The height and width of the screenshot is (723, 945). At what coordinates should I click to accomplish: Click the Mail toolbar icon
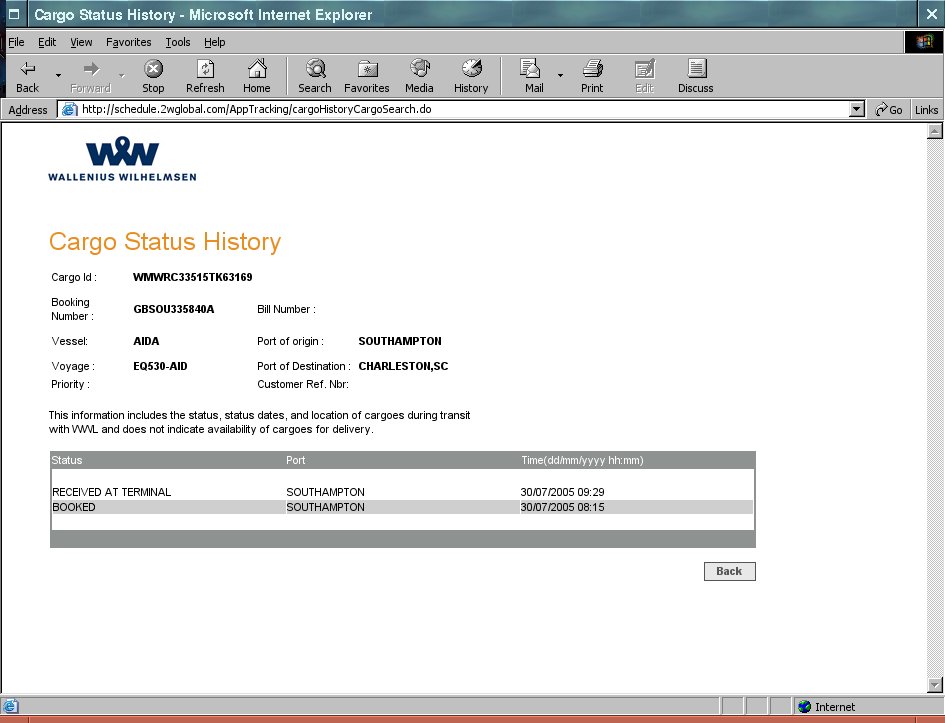(530, 69)
